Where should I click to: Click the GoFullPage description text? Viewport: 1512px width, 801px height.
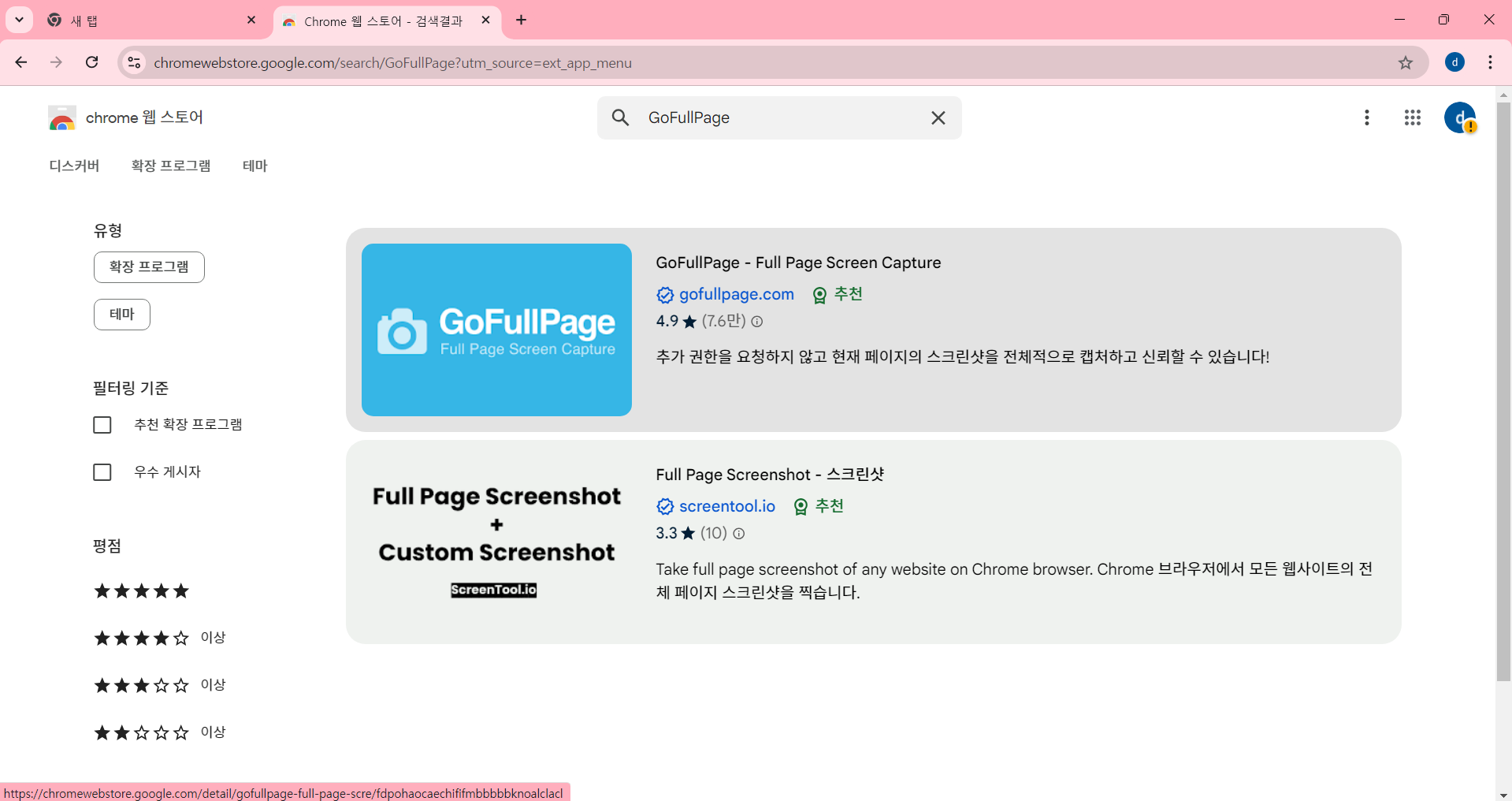pos(963,356)
